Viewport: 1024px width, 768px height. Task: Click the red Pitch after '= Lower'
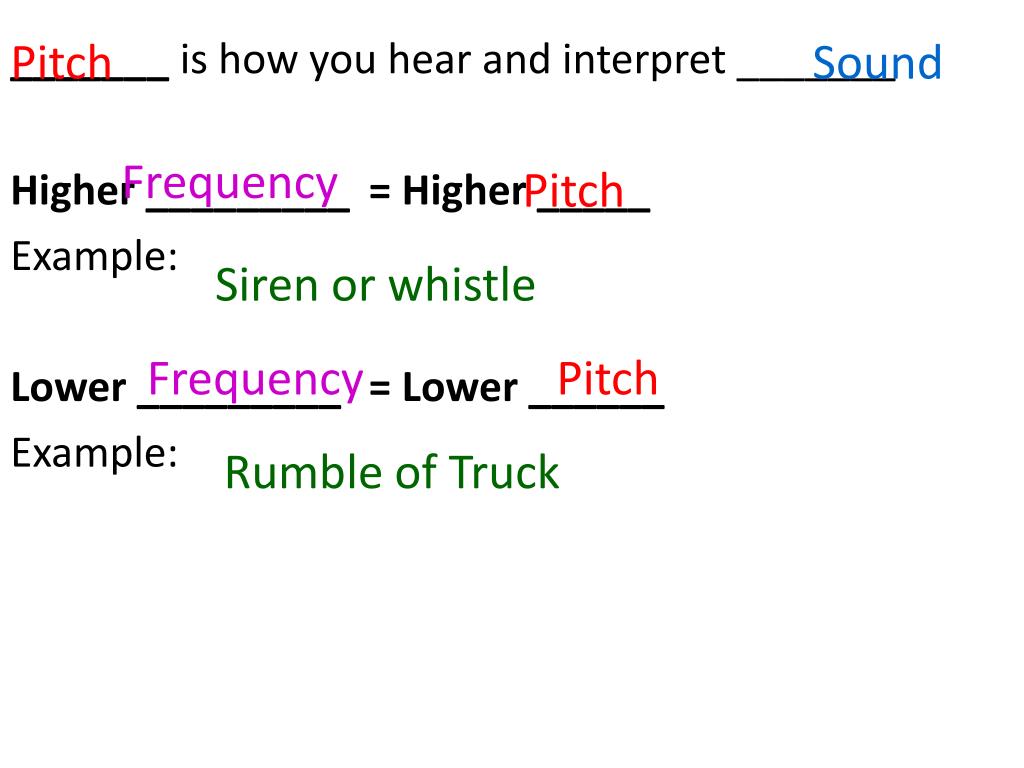pos(607,379)
